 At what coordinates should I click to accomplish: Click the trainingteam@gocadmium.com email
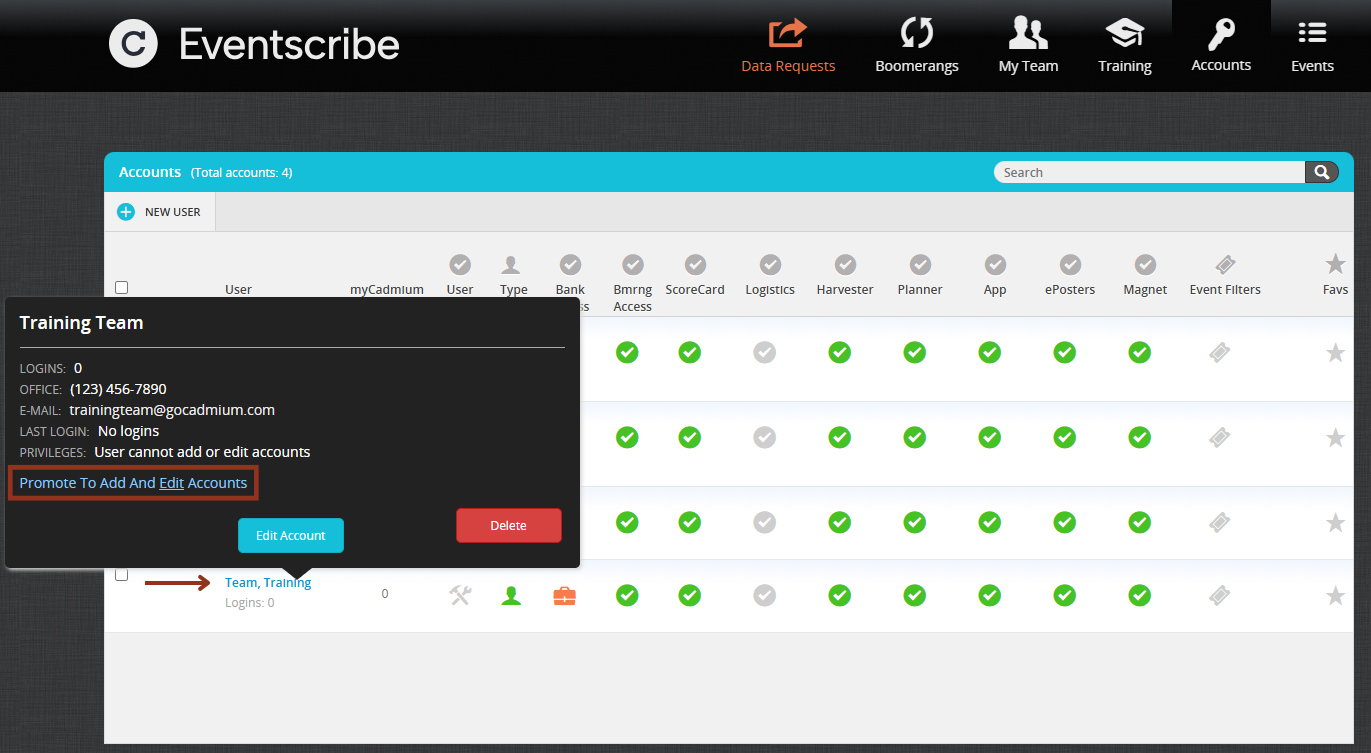click(172, 410)
